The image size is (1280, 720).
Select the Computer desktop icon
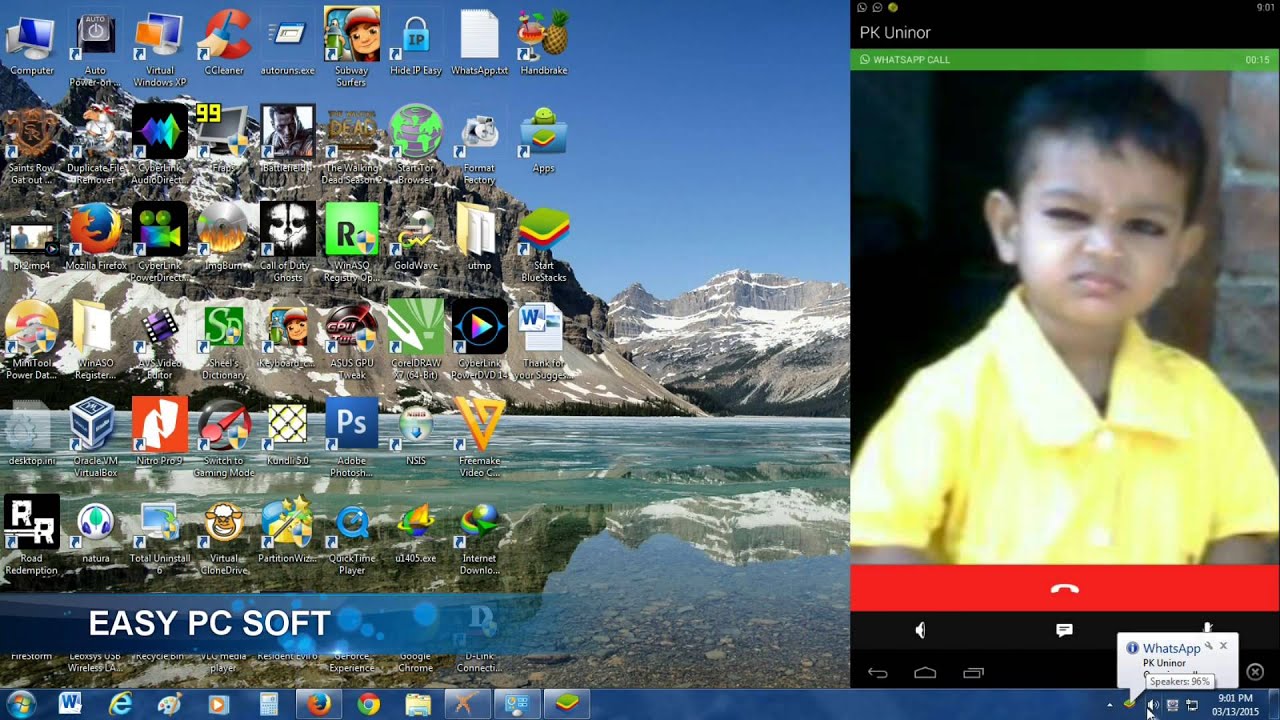32,42
